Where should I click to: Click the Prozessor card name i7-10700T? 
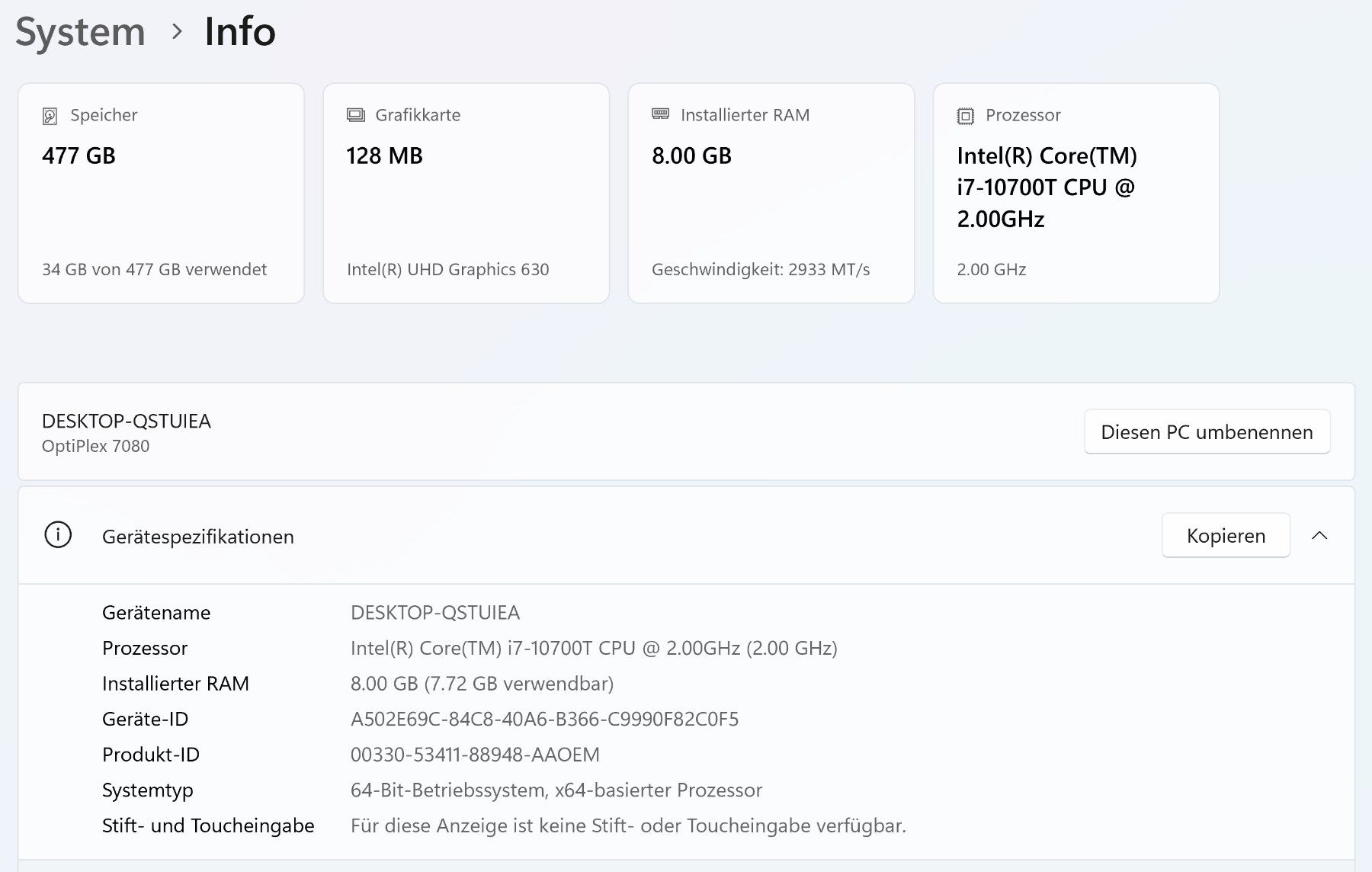pos(1047,188)
